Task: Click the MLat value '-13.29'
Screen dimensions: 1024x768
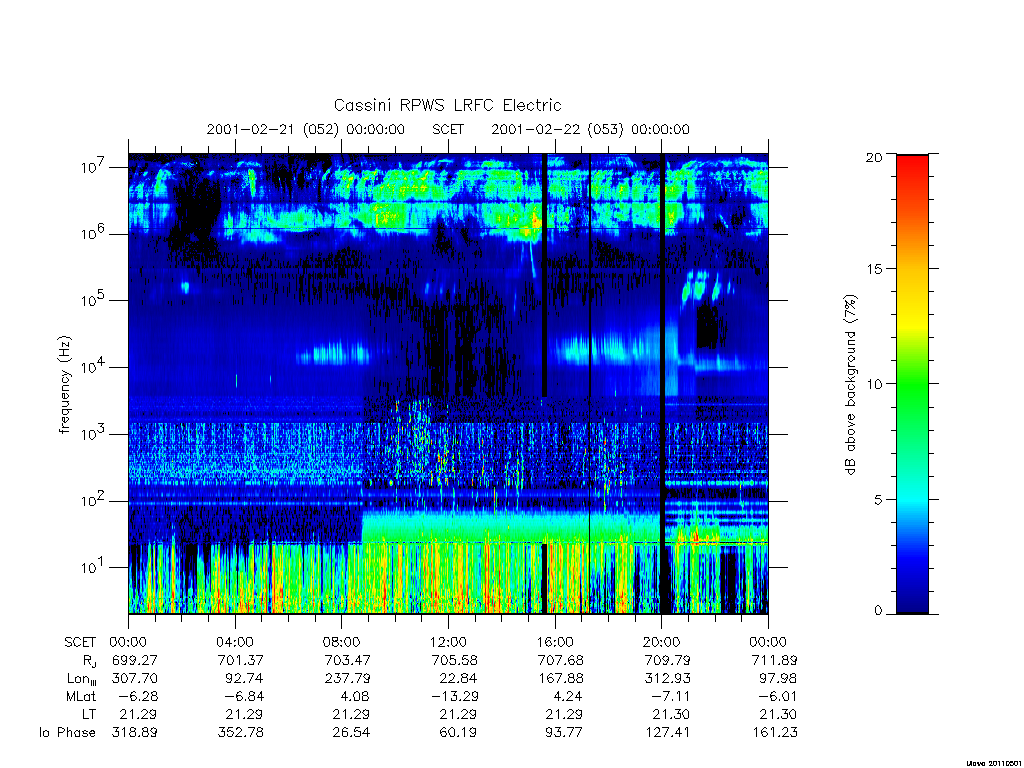Action: point(455,697)
